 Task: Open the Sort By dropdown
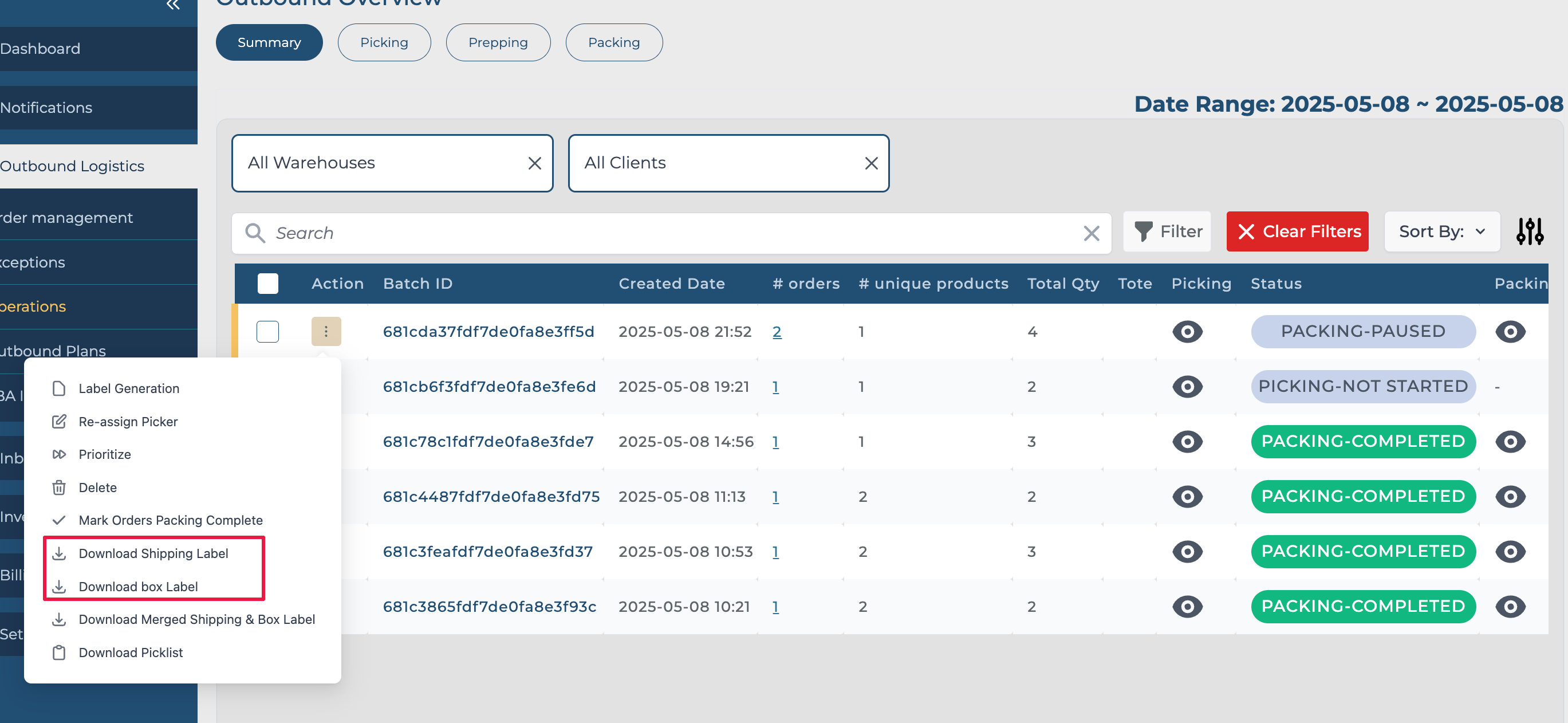coord(1441,231)
